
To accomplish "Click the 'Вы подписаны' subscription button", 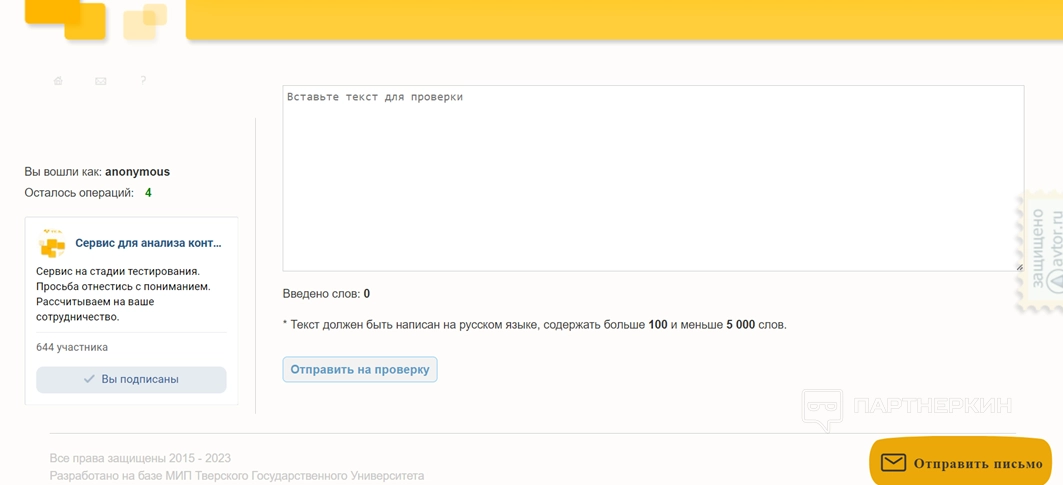I will tap(132, 380).
